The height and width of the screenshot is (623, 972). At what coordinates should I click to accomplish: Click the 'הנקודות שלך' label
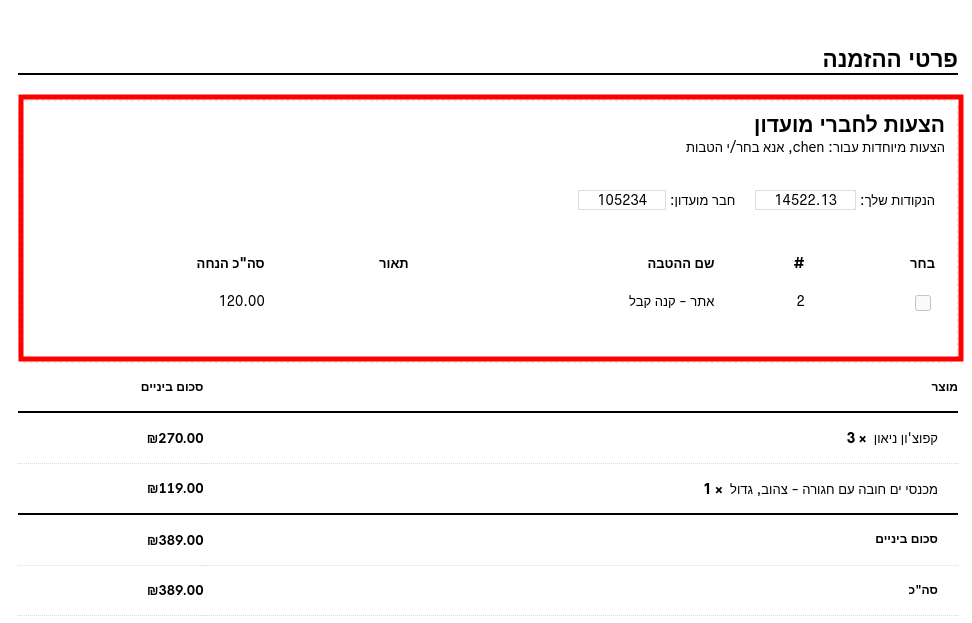pyautogui.click(x=897, y=200)
